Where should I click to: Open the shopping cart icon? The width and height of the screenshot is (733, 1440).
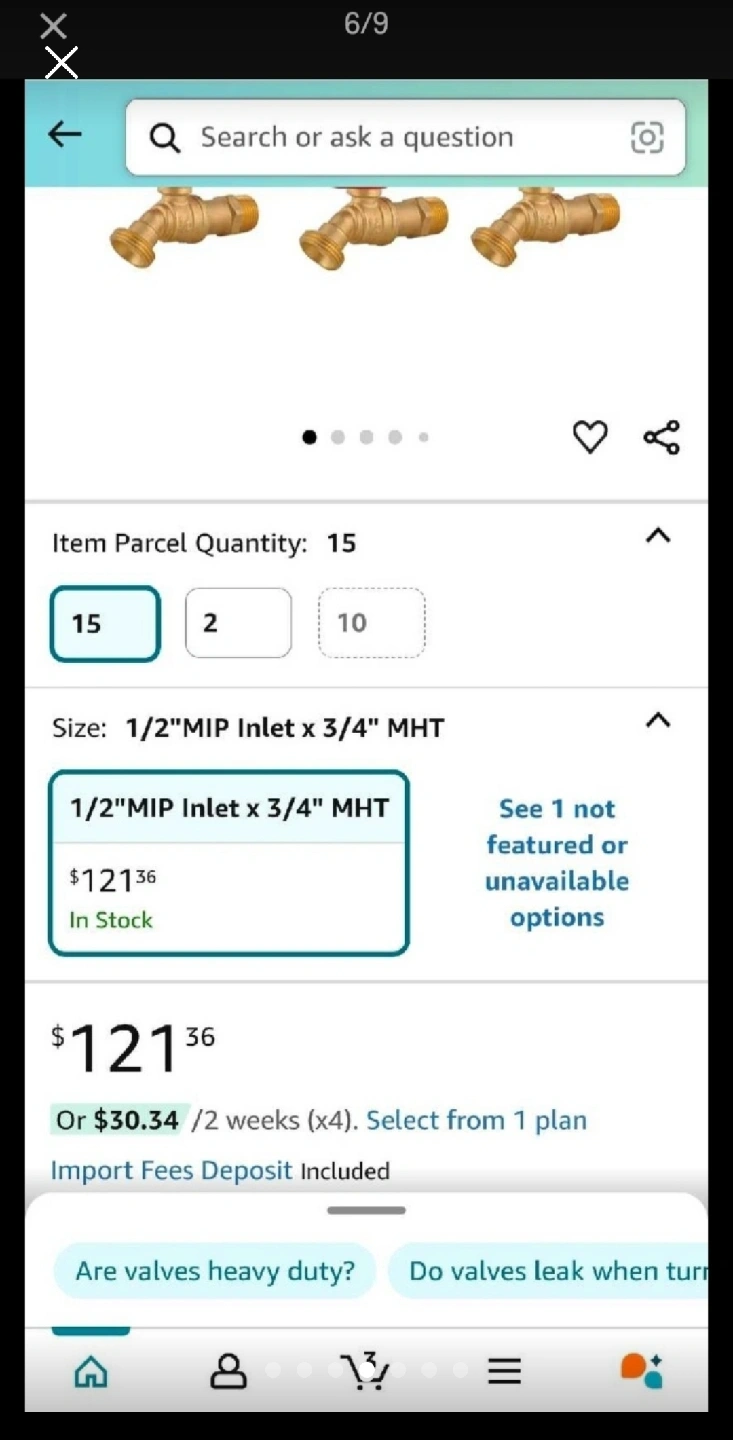(x=365, y=1371)
